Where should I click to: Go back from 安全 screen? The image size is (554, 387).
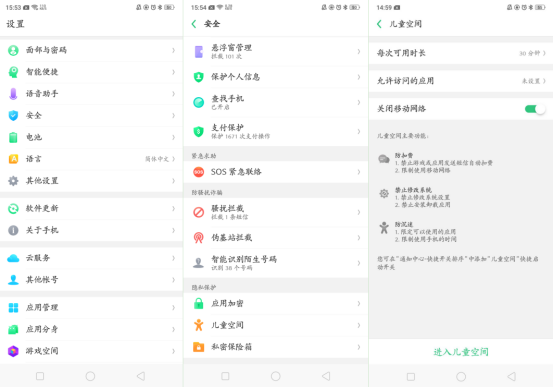[x=194, y=24]
